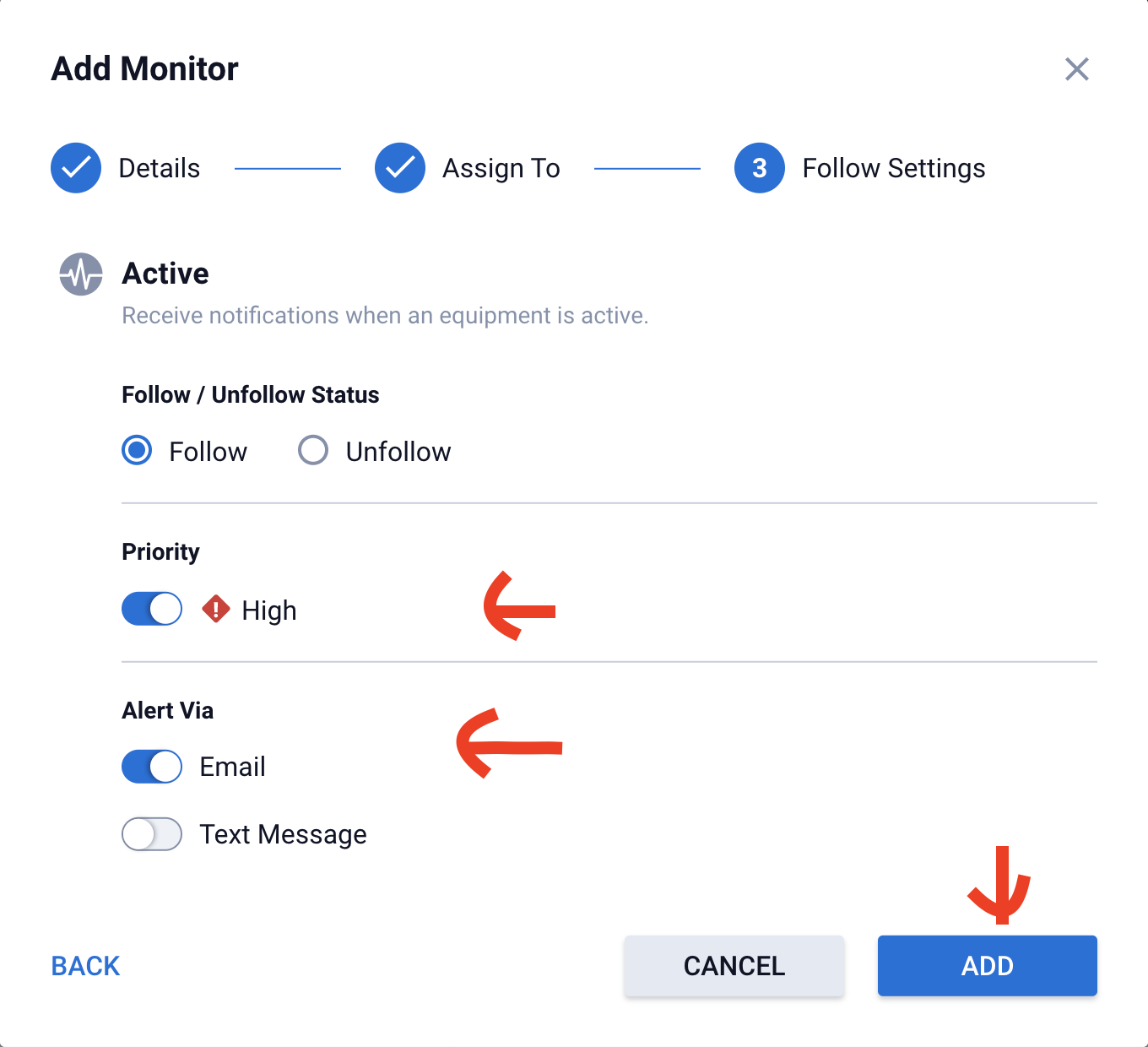Click the Text Message label

284,834
